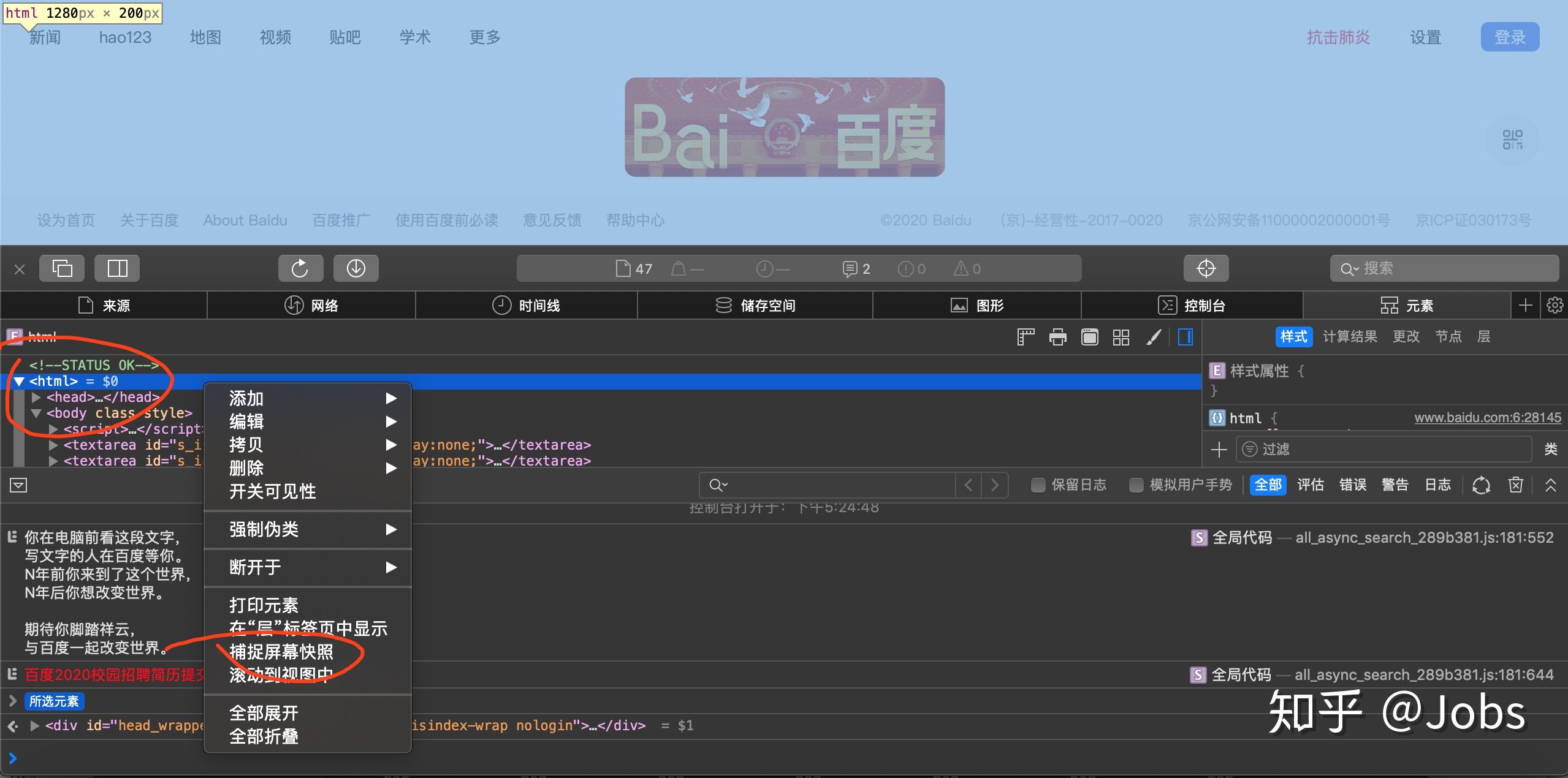This screenshot has width=1568, height=778.
Task: Collapse the html element node
Action: [19, 382]
